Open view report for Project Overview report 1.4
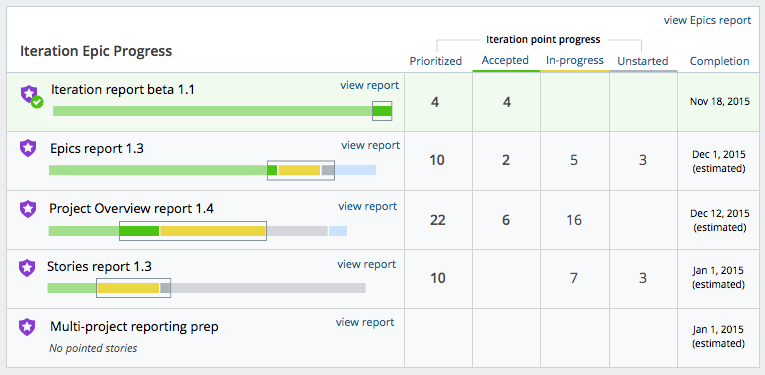Viewport: 765px width, 375px height. coord(367,206)
